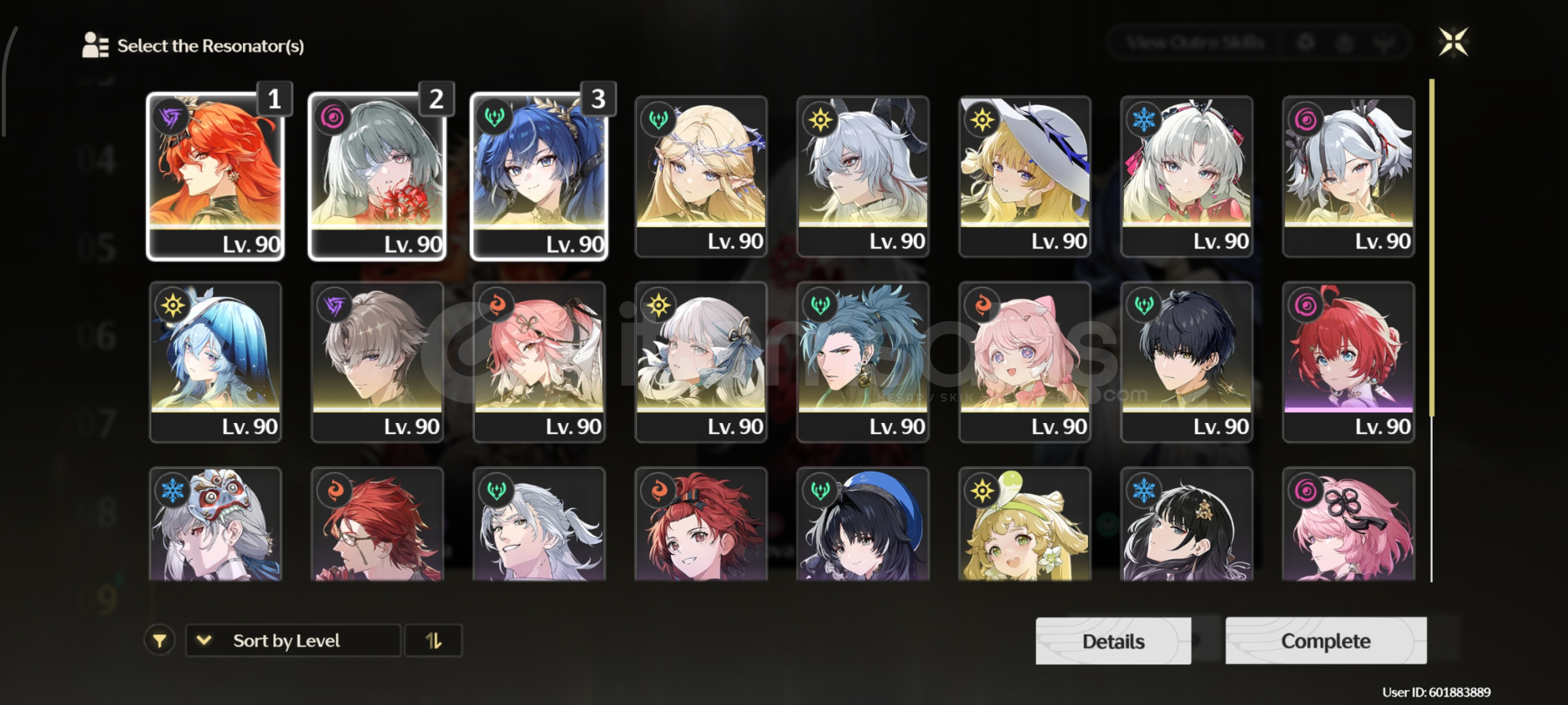Click the dropdown chevron beside Sort by Level
This screenshot has height=705, width=1568.
(x=204, y=640)
